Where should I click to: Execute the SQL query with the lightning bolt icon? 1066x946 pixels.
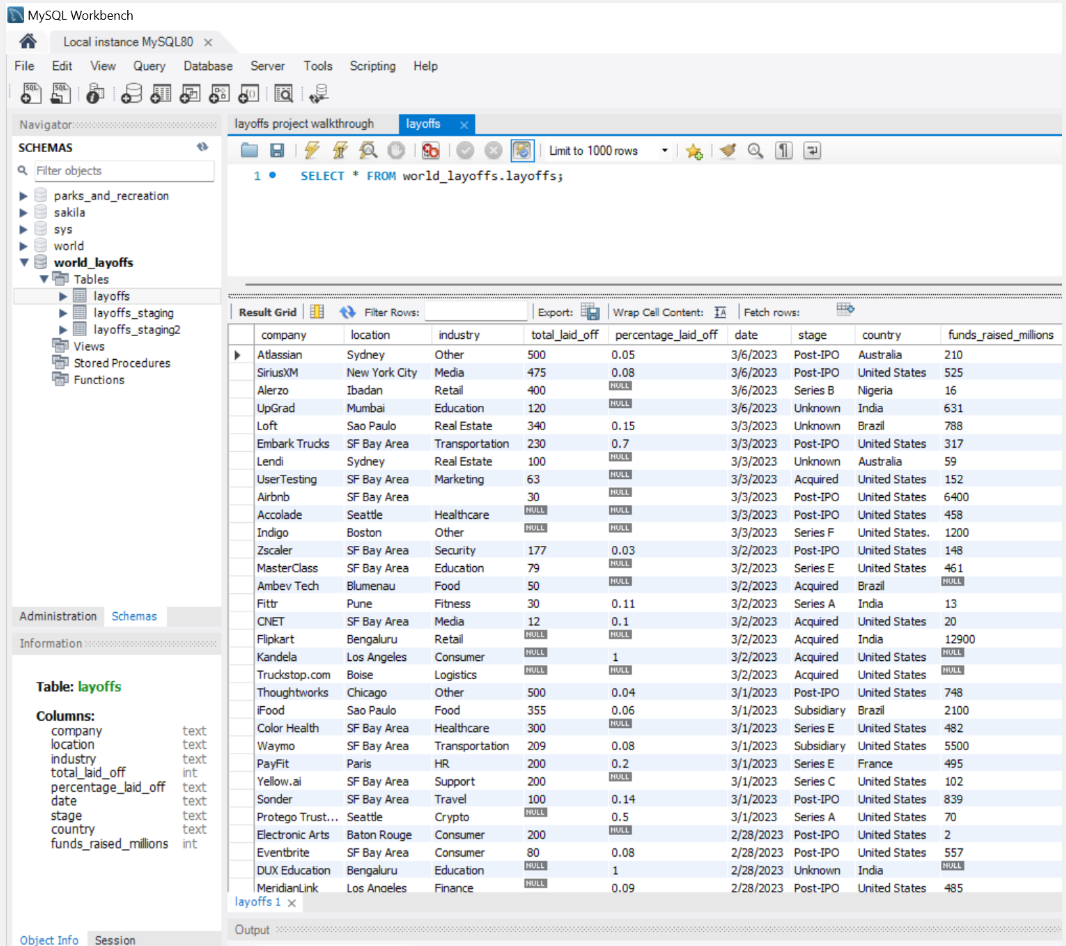coord(312,150)
